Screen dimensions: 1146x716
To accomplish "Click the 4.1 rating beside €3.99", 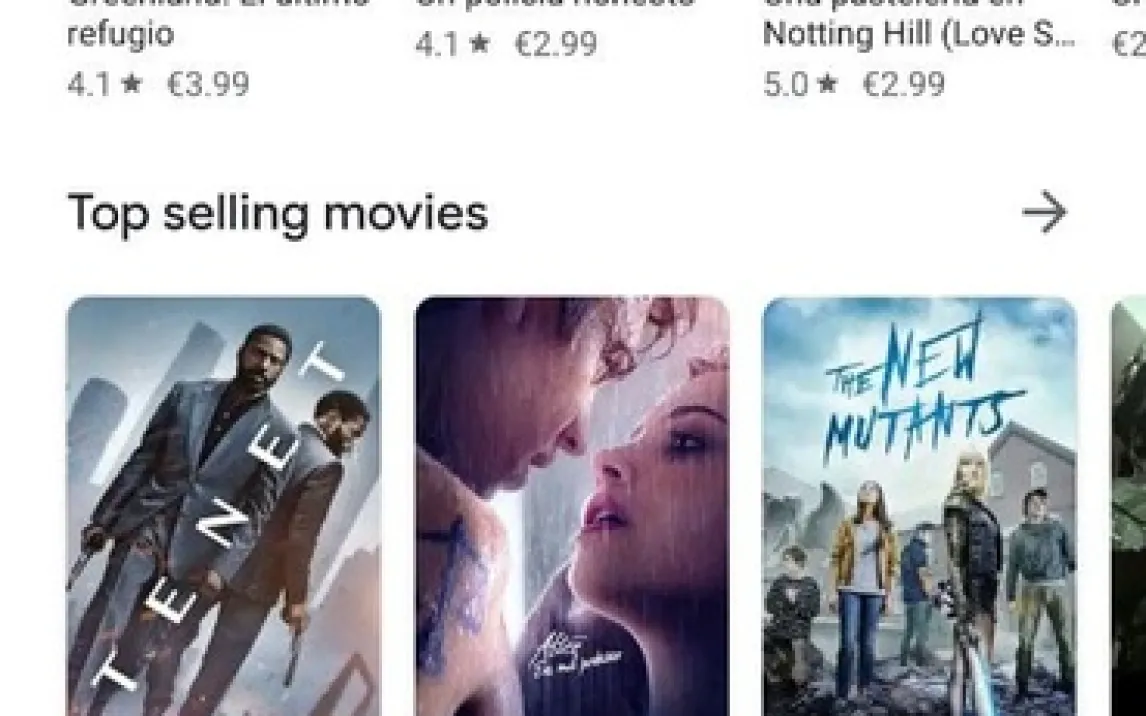I will [89, 83].
